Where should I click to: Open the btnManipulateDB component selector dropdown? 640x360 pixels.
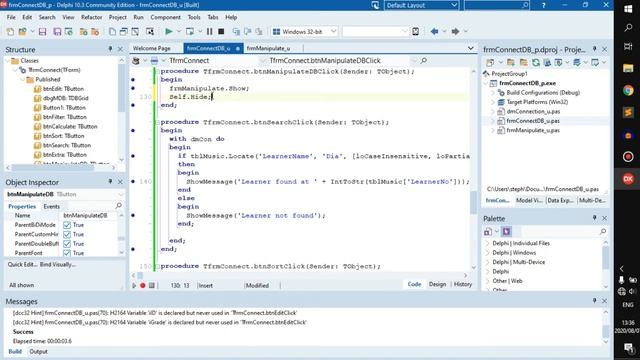[120, 194]
